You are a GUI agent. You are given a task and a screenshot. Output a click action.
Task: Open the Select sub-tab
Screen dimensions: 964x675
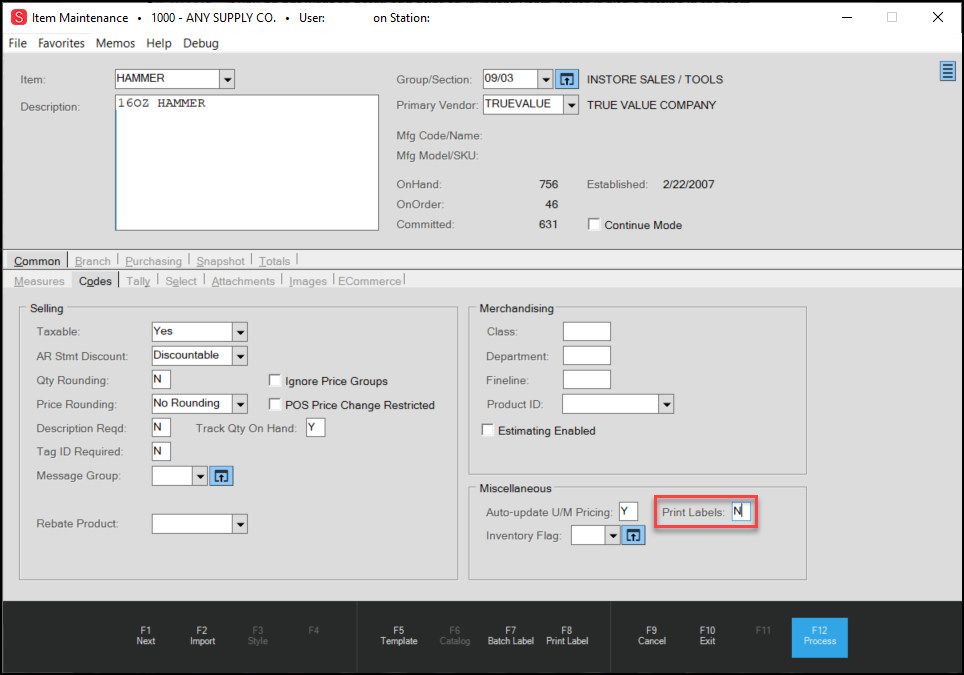coord(181,281)
